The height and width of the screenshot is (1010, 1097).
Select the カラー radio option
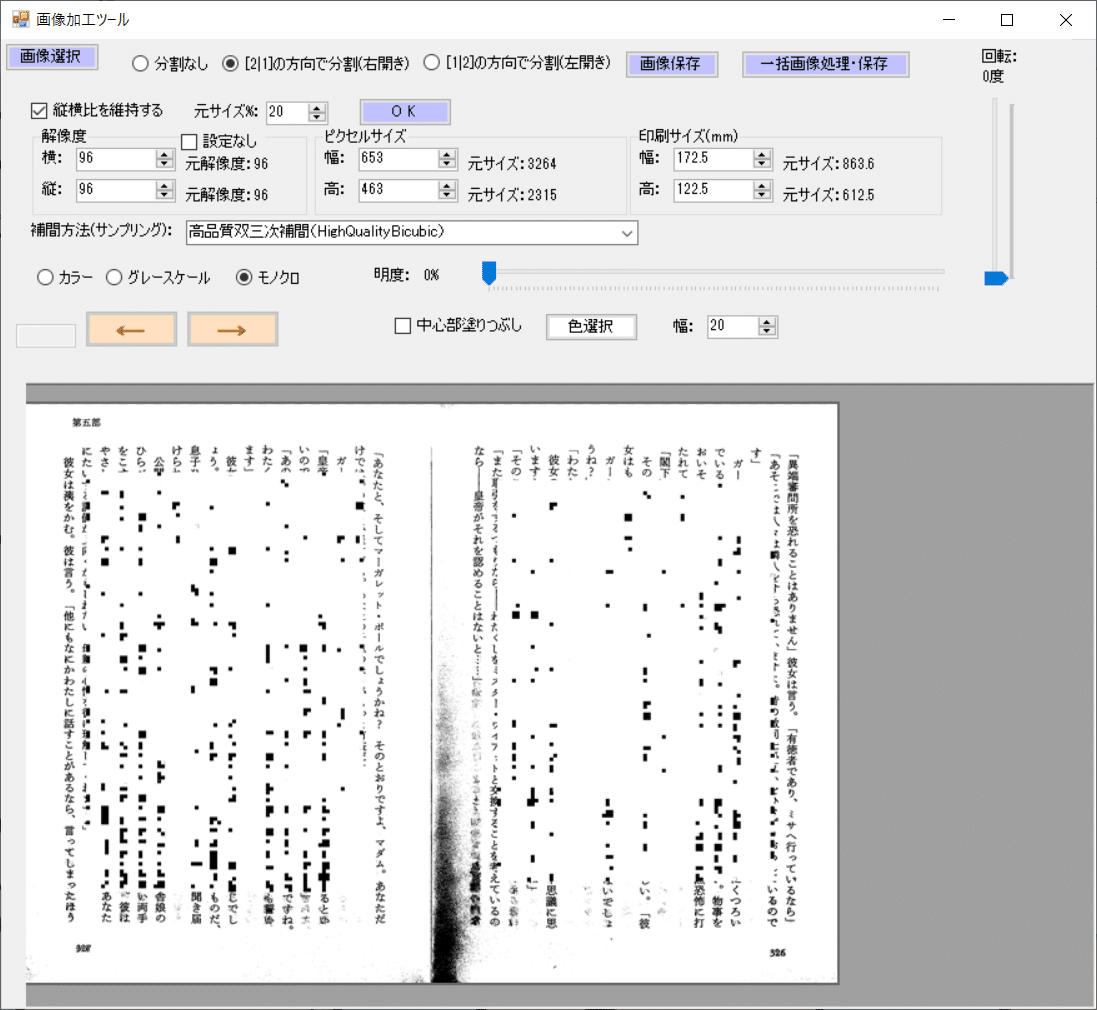[65, 278]
